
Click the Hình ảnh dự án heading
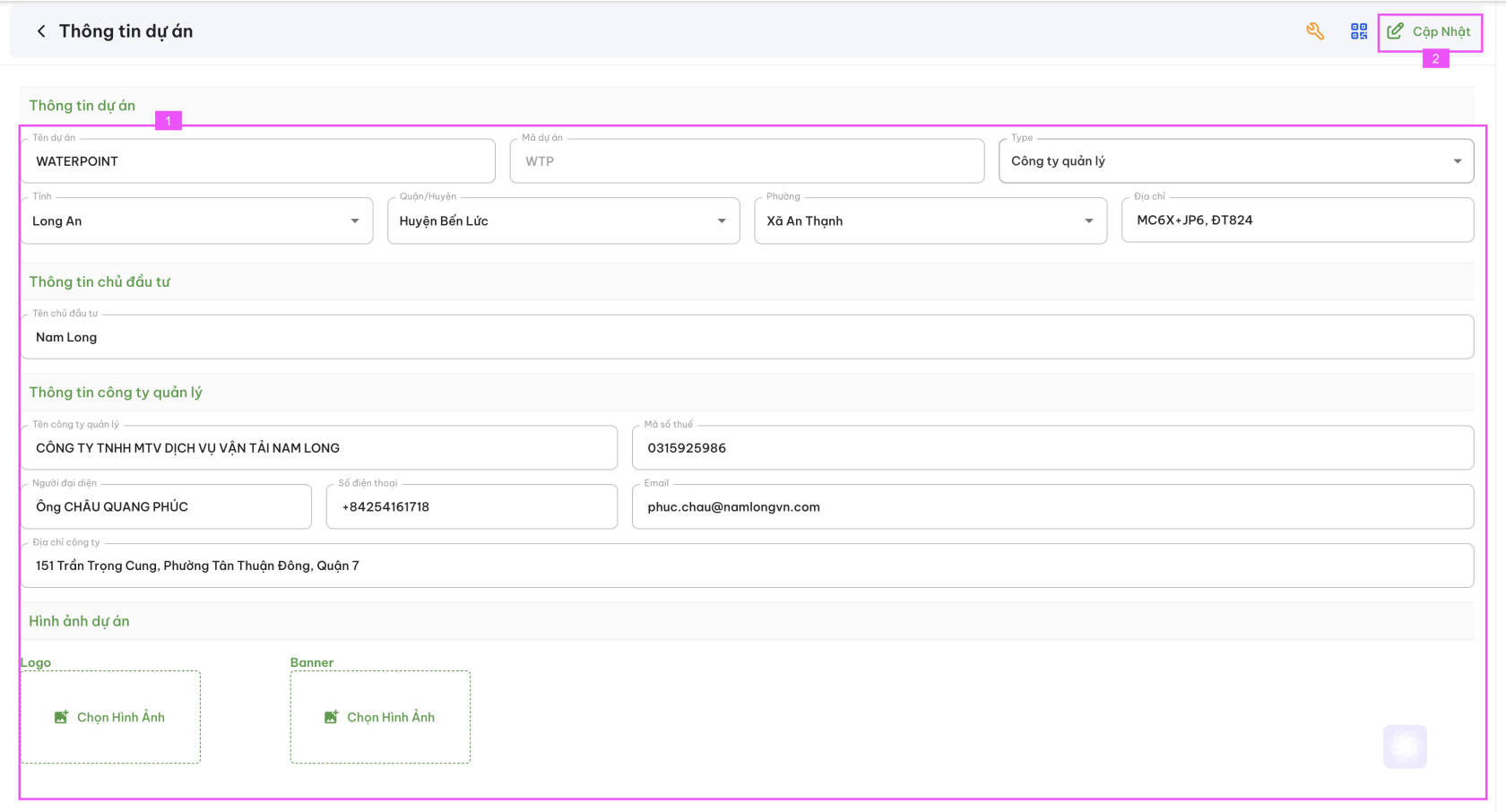point(79,621)
